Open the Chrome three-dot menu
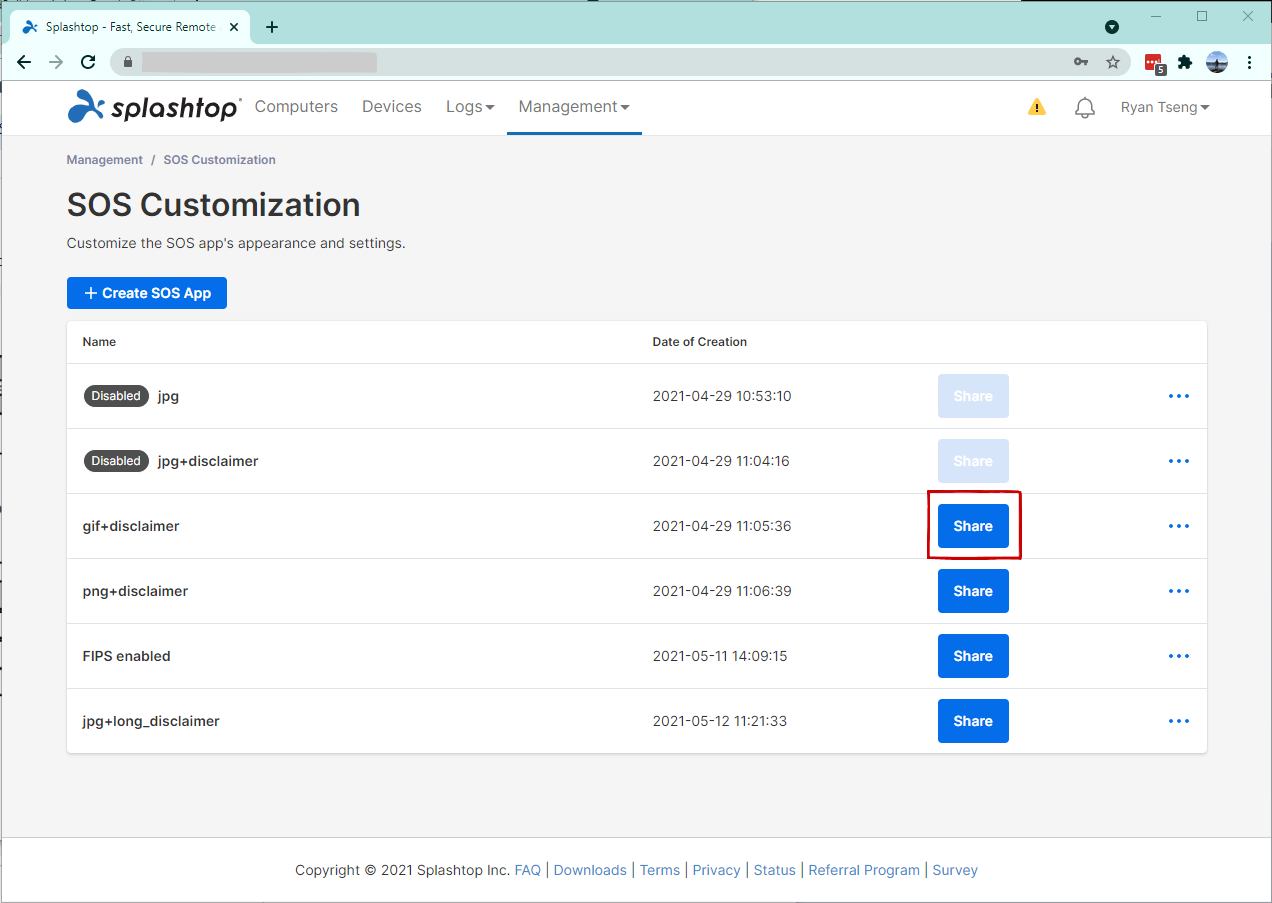 pos(1250,62)
